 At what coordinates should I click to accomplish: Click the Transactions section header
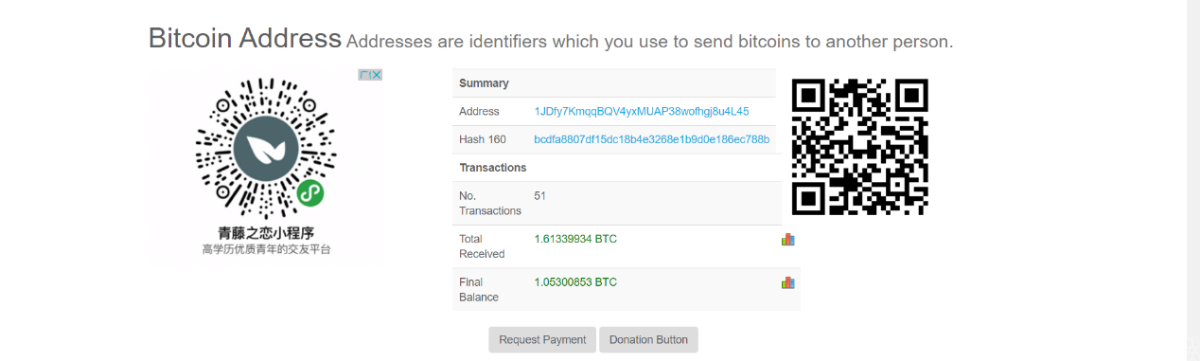pos(493,167)
